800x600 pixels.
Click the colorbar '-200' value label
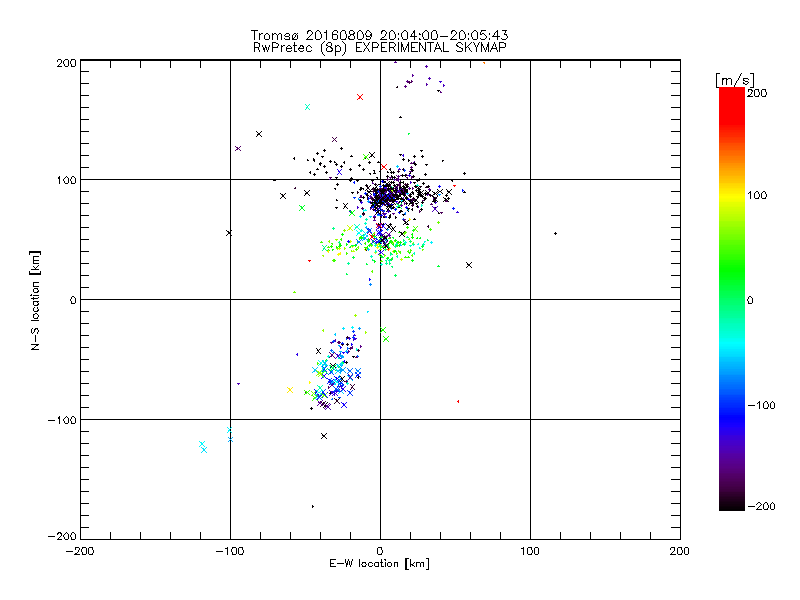coord(761,506)
